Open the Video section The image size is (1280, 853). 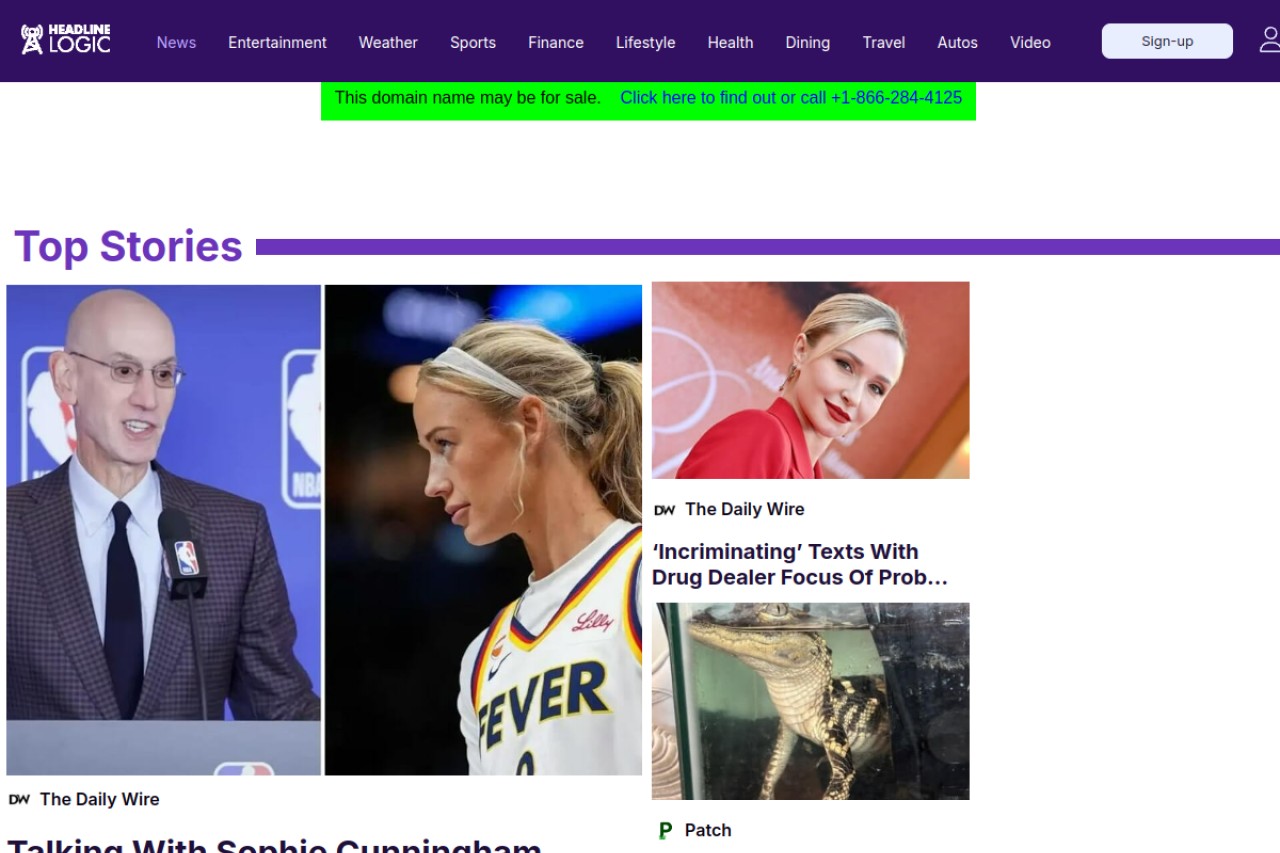(x=1030, y=42)
